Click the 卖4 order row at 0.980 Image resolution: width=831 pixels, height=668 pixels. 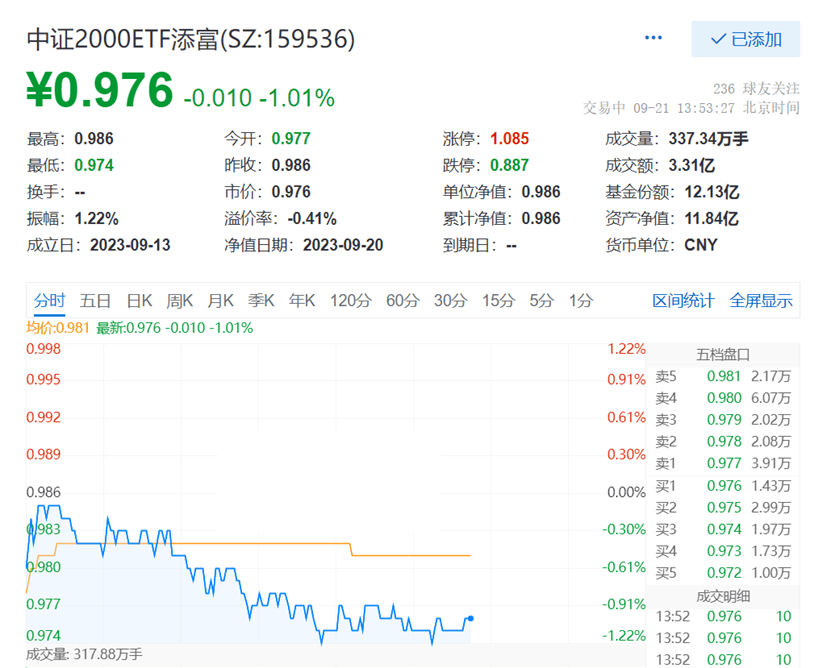[723, 398]
